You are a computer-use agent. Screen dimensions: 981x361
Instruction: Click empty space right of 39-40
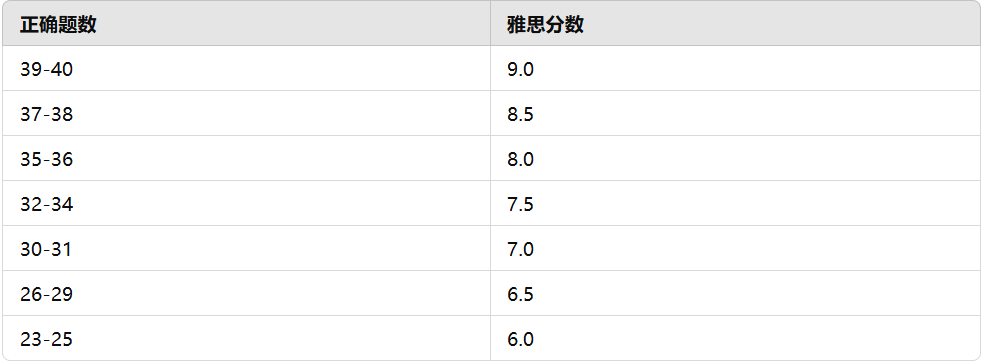(282, 68)
